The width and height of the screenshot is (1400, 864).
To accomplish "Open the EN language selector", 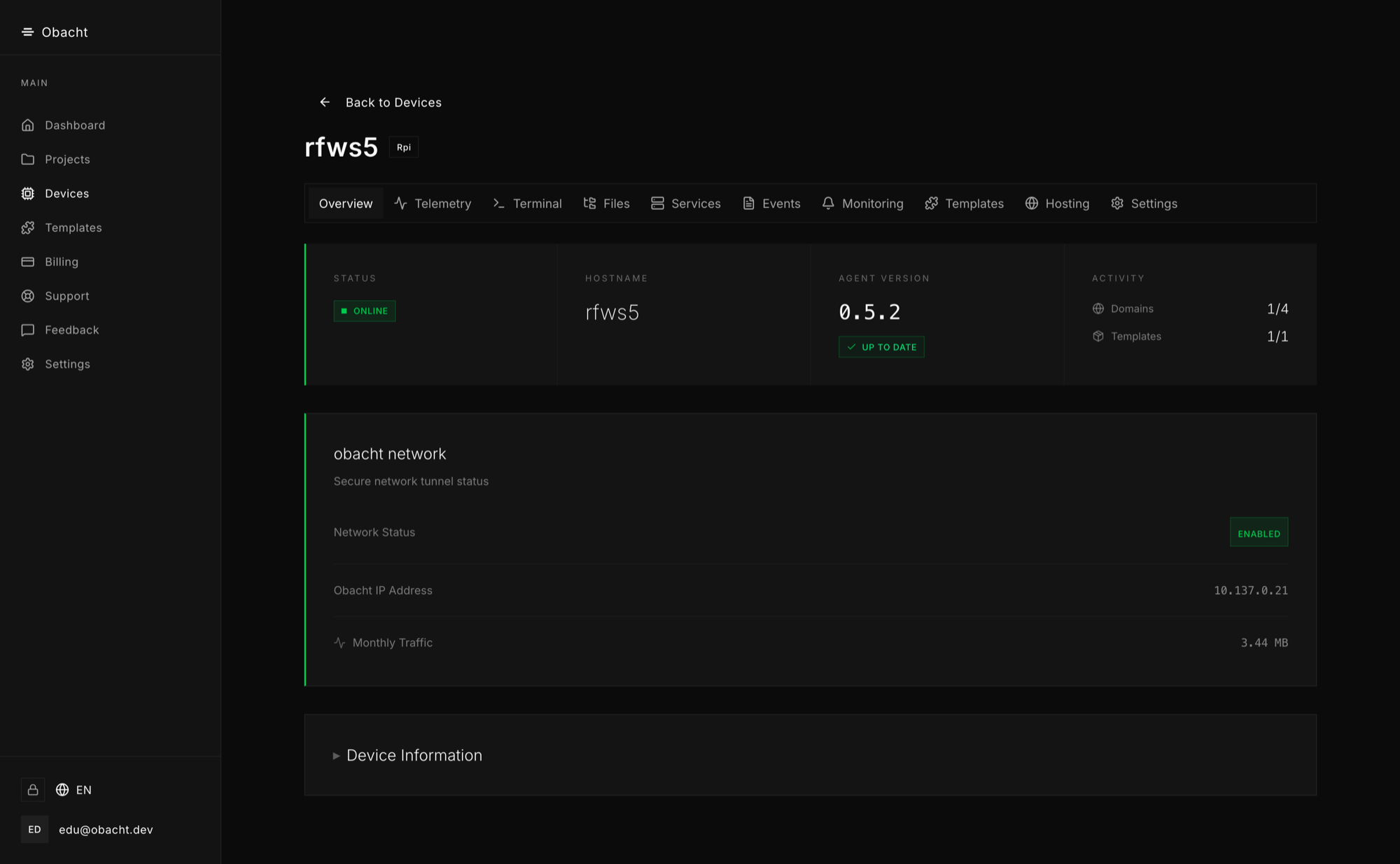I will [73, 790].
